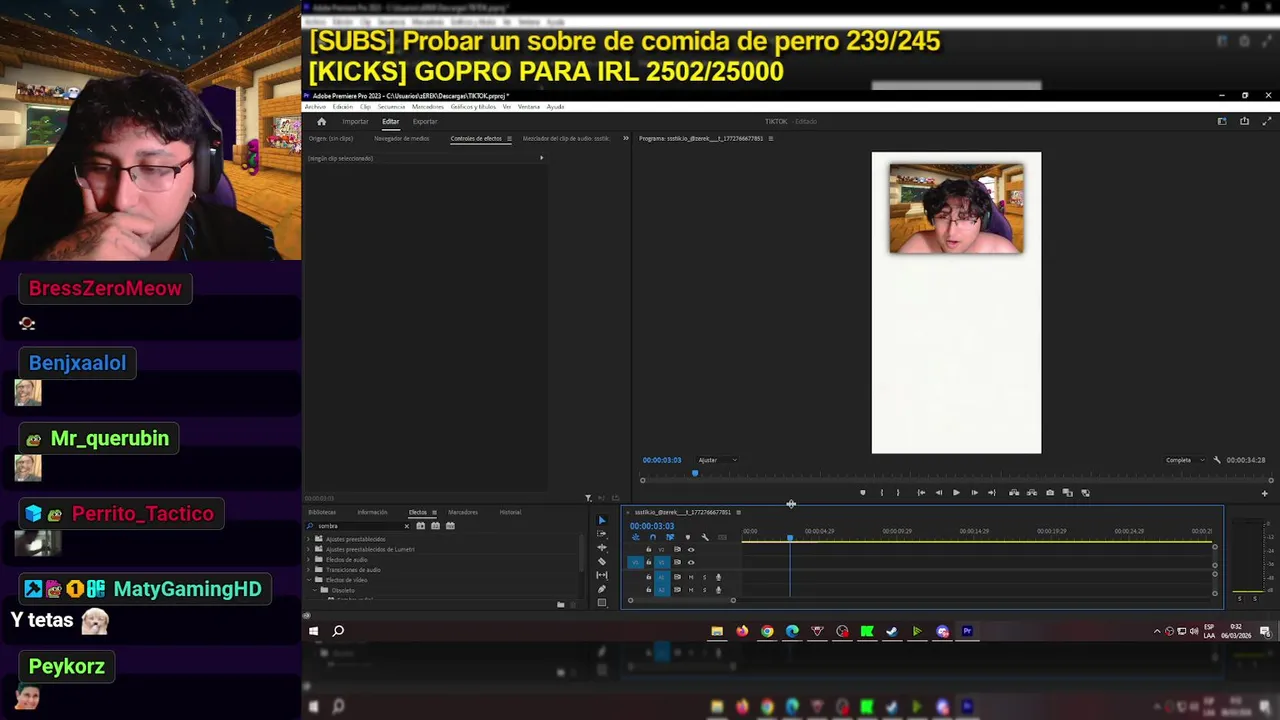Go to In point
This screenshot has width=1280, height=720.
click(x=921, y=492)
